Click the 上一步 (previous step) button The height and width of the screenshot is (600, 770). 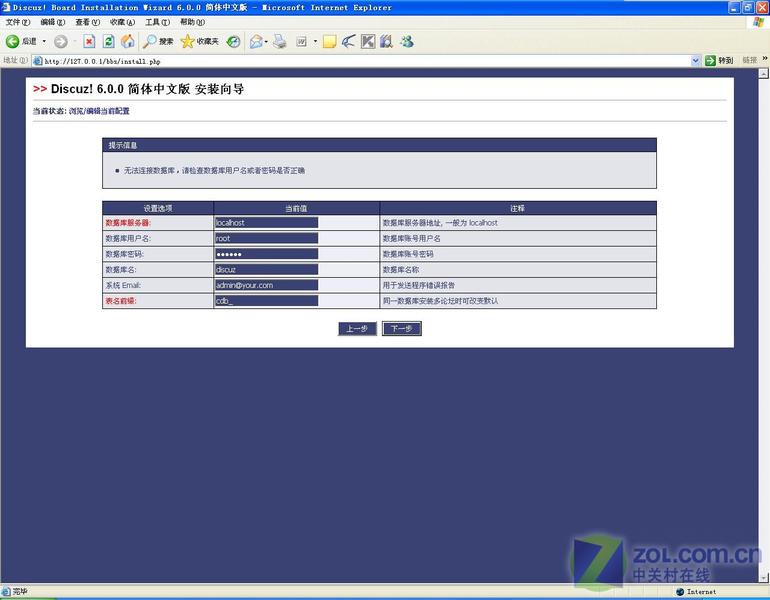[357, 328]
